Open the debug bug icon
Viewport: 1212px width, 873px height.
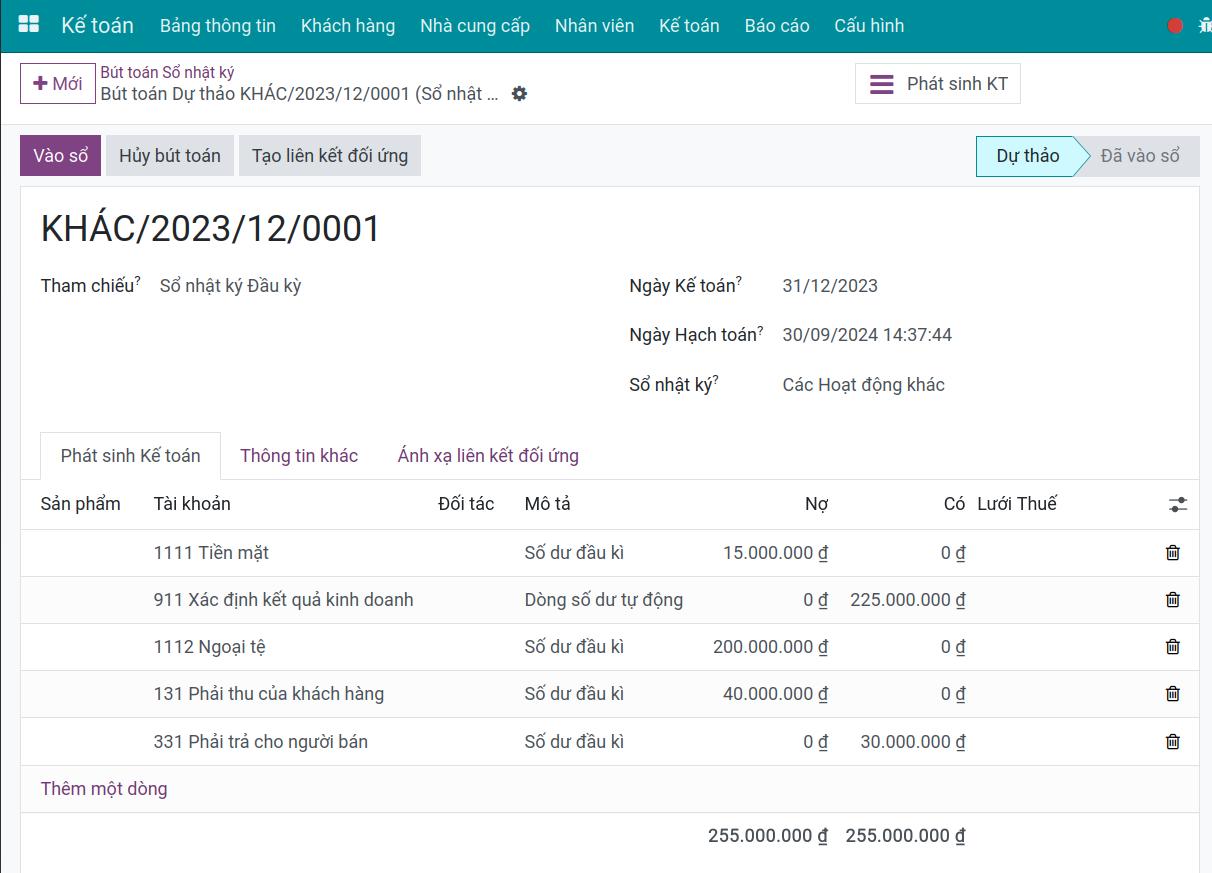[1205, 26]
